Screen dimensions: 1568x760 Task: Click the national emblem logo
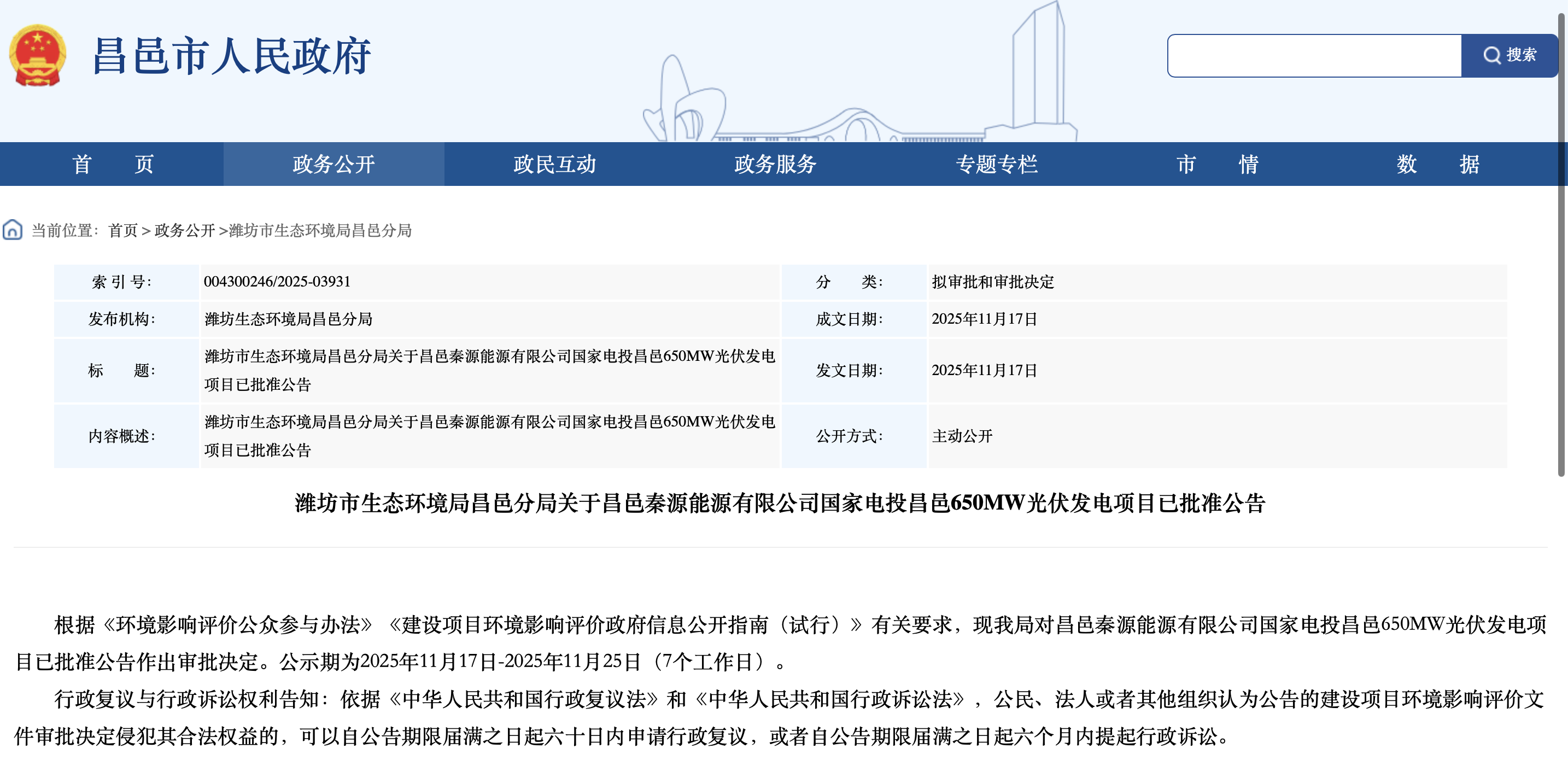point(38,55)
